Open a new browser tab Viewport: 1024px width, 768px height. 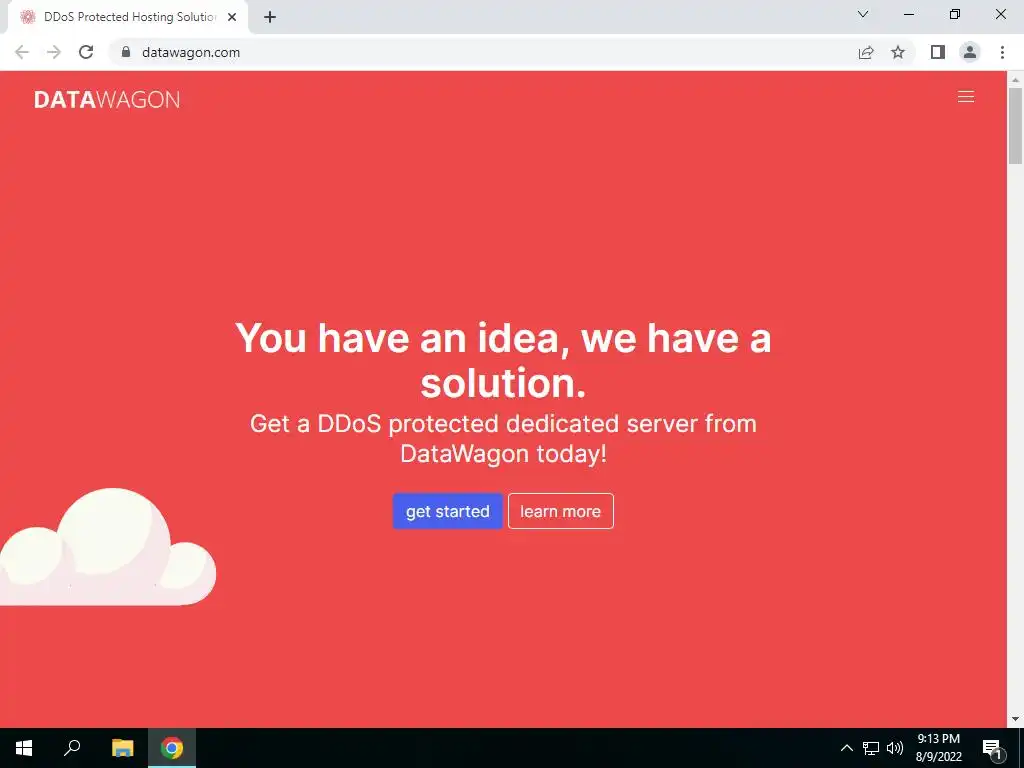click(x=270, y=17)
